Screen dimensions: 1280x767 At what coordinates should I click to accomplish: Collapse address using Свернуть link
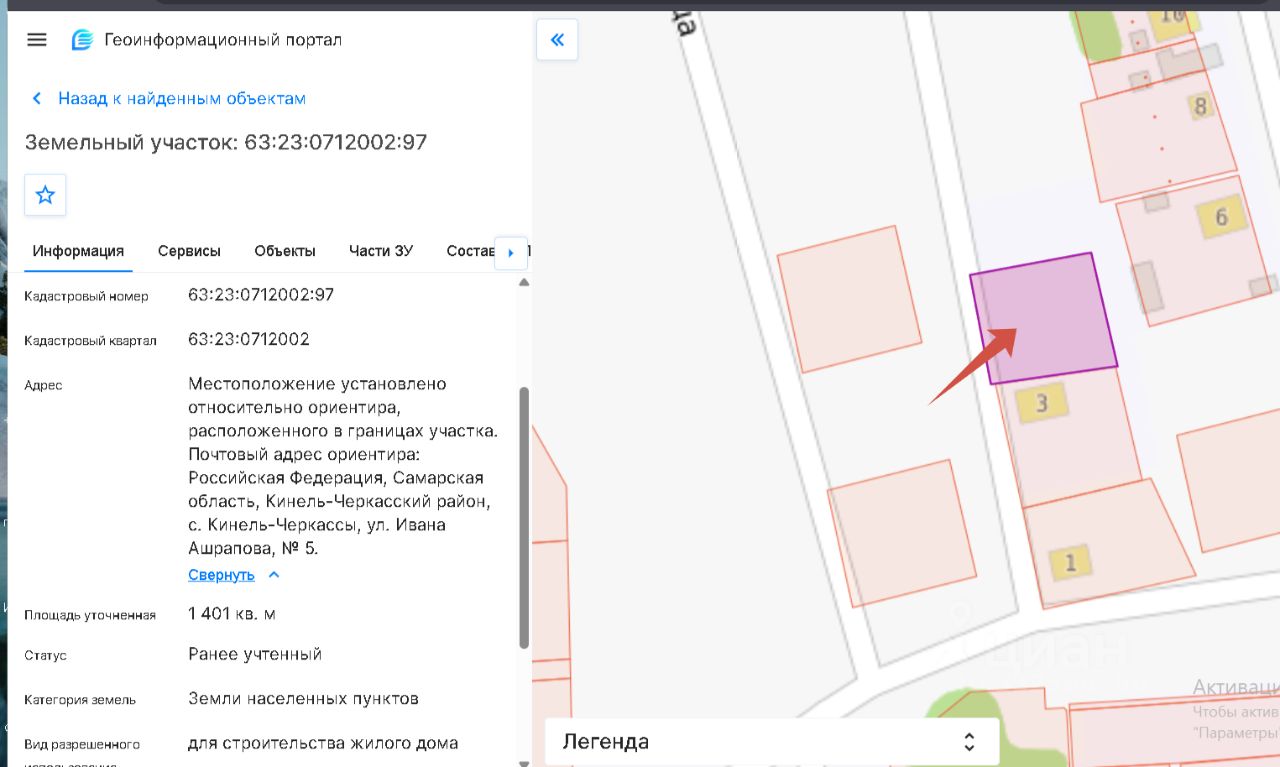click(234, 575)
